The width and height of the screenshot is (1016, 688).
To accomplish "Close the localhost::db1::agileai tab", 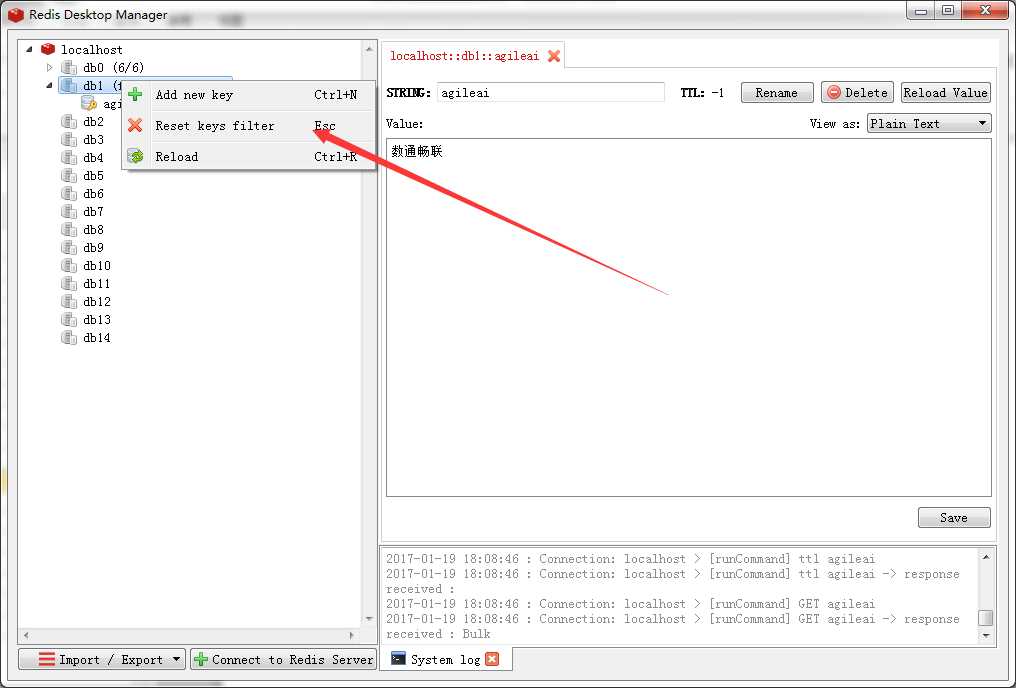I will 553,56.
